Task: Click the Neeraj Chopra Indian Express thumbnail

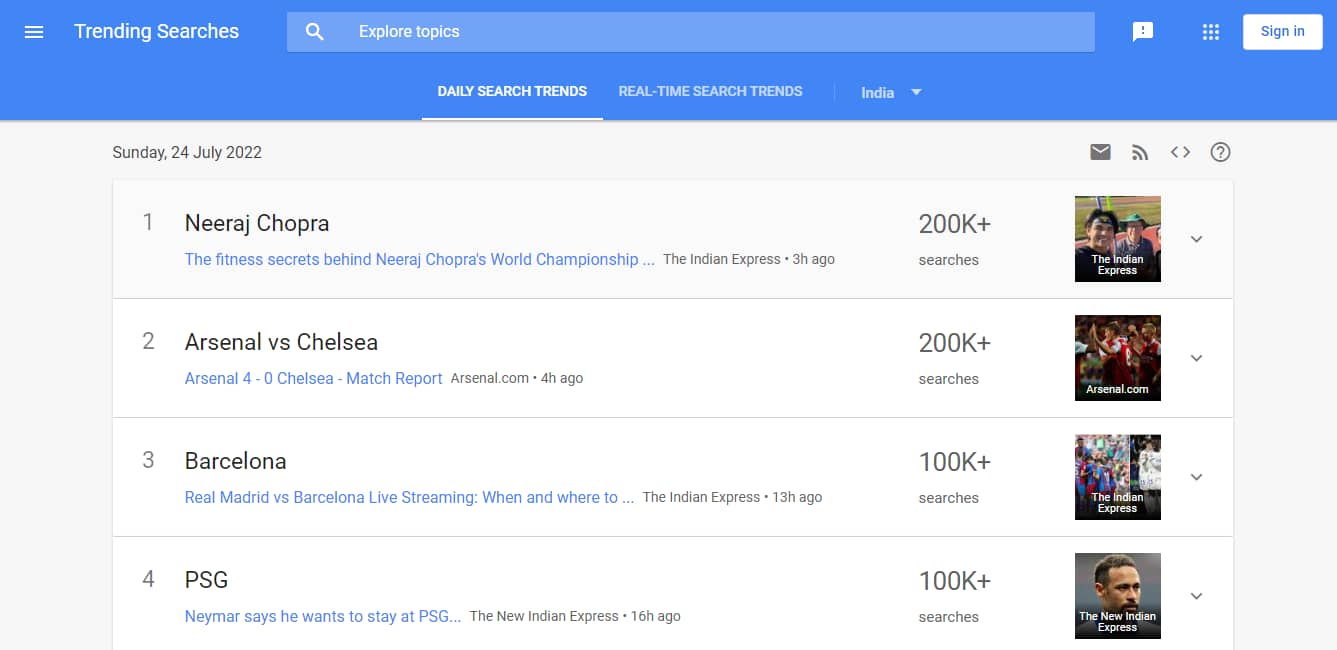Action: pos(1117,239)
